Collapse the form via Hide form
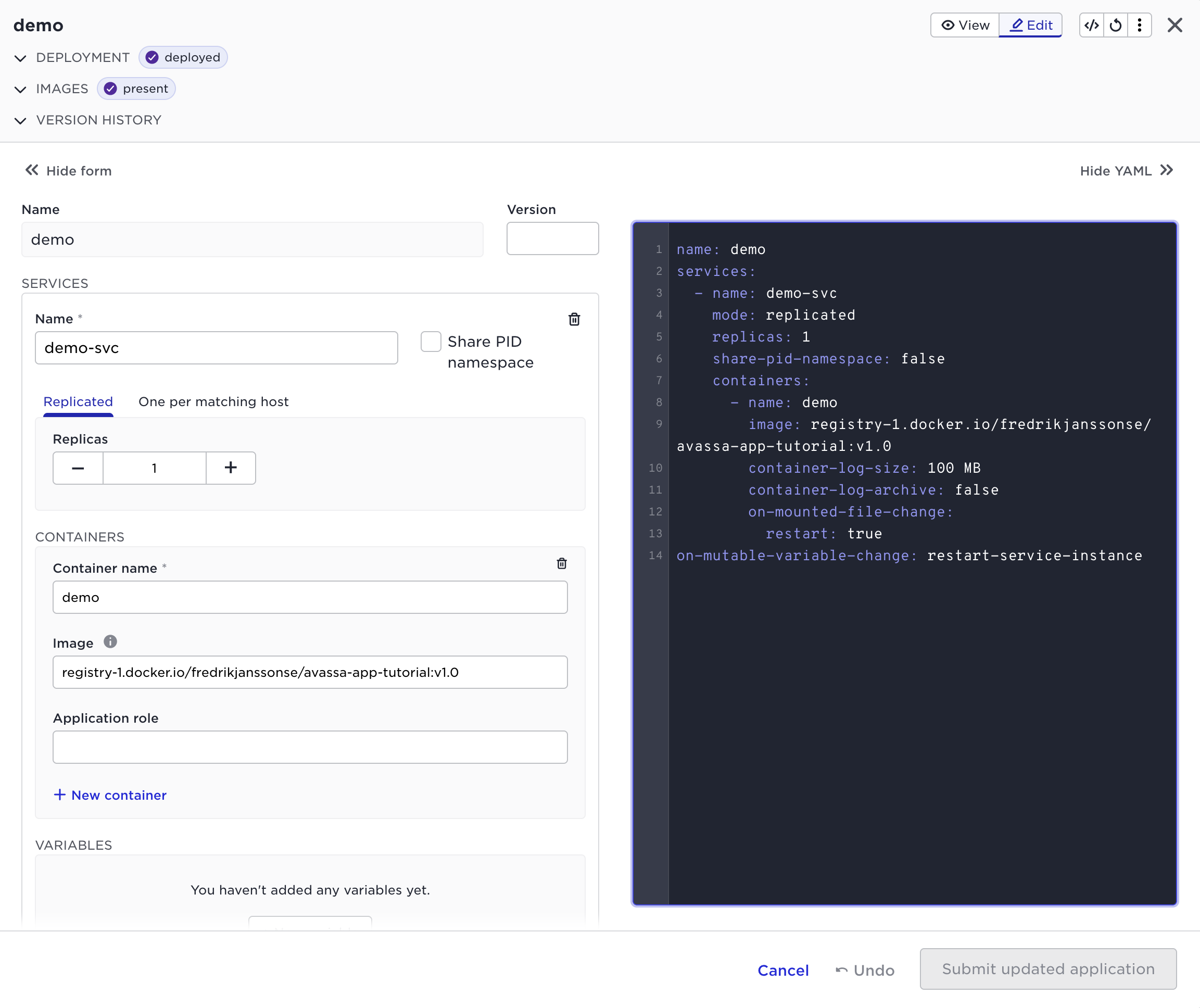The height and width of the screenshot is (1008, 1200). point(68,171)
